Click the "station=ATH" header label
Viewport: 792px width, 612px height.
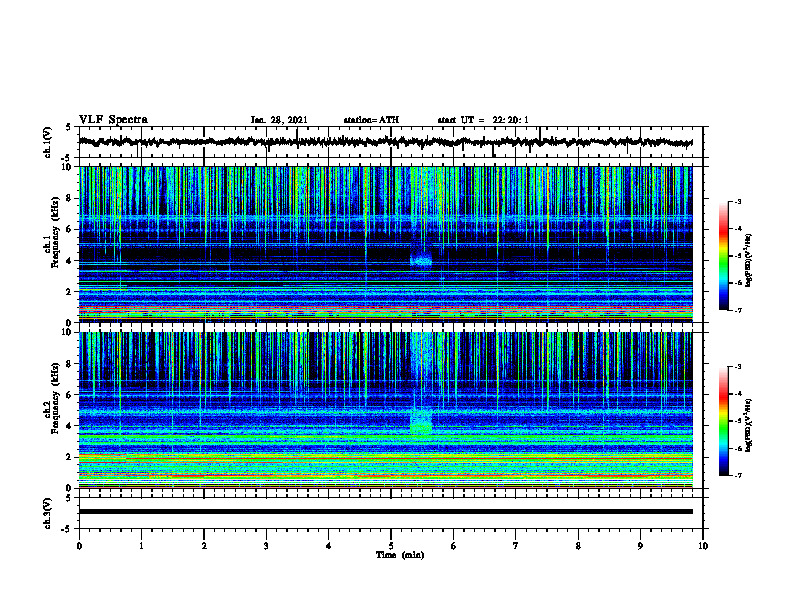coord(371,120)
